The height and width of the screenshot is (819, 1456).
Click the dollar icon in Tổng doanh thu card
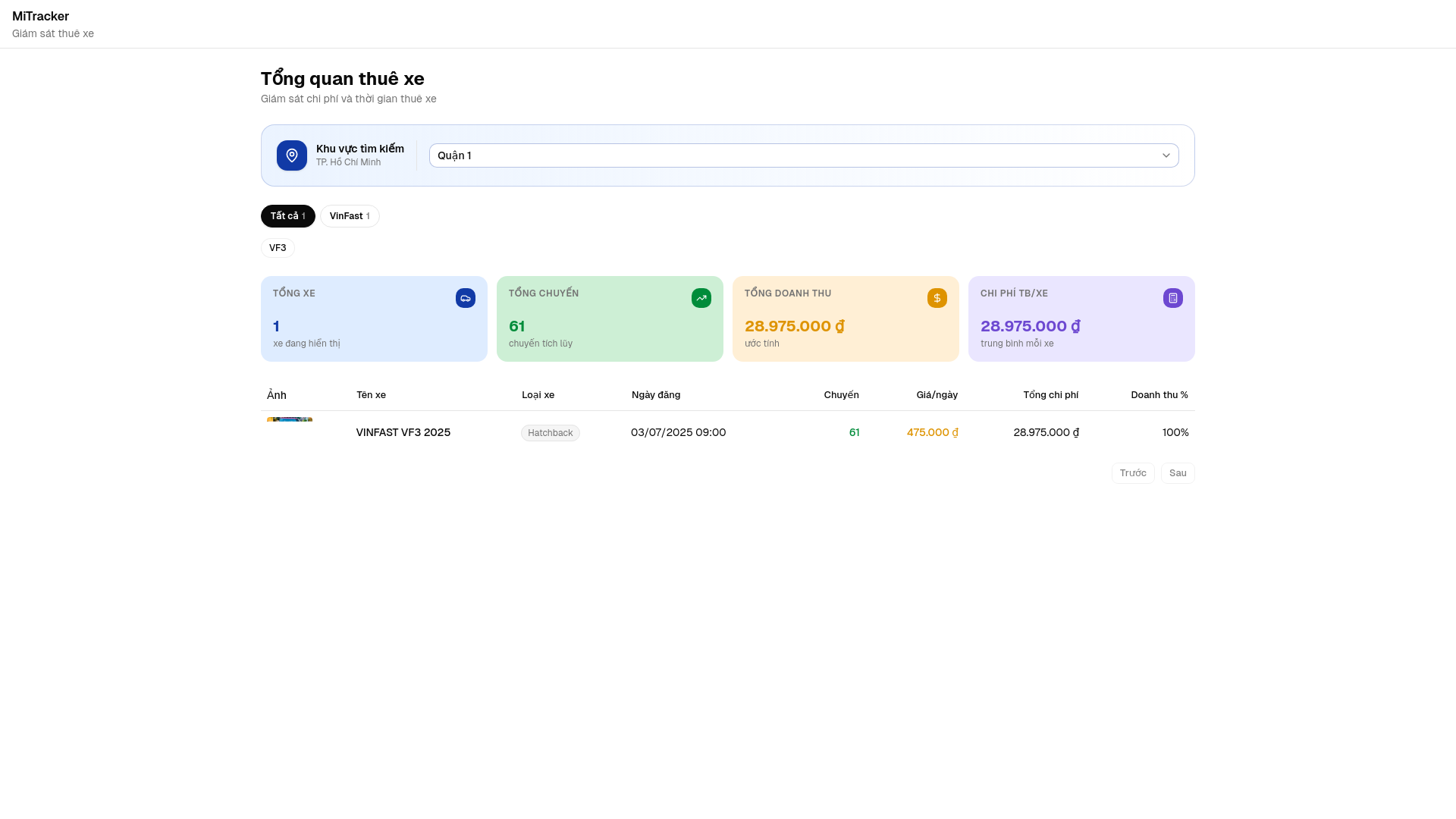[937, 298]
